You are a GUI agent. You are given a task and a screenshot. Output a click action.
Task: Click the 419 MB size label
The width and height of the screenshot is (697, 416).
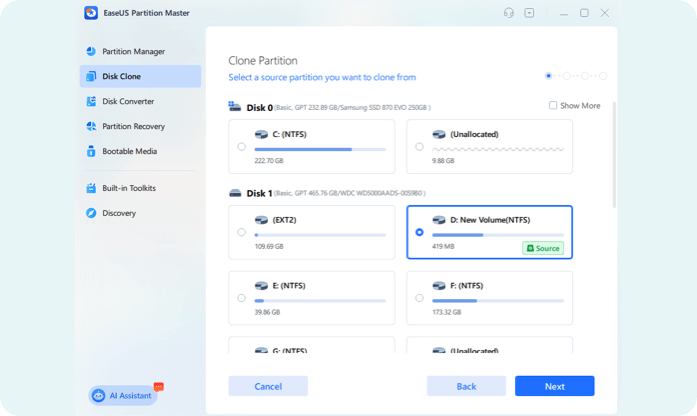point(443,247)
